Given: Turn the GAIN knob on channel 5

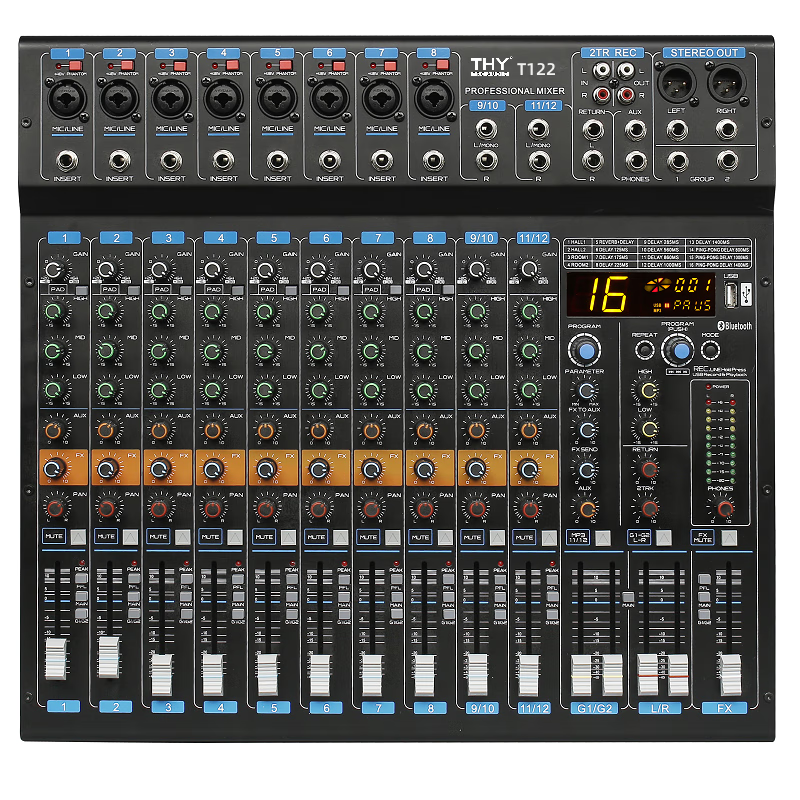Looking at the screenshot, I should click(266, 270).
